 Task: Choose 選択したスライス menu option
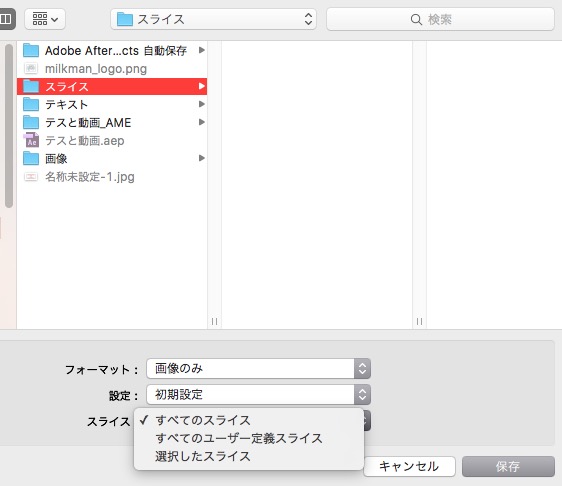[249, 456]
